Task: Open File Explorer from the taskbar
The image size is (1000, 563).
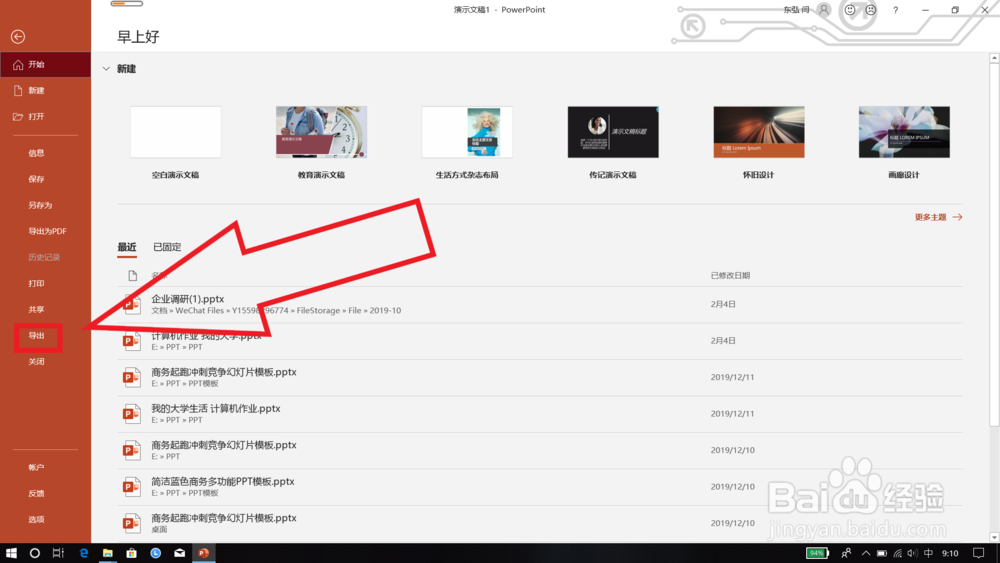Action: coord(107,553)
